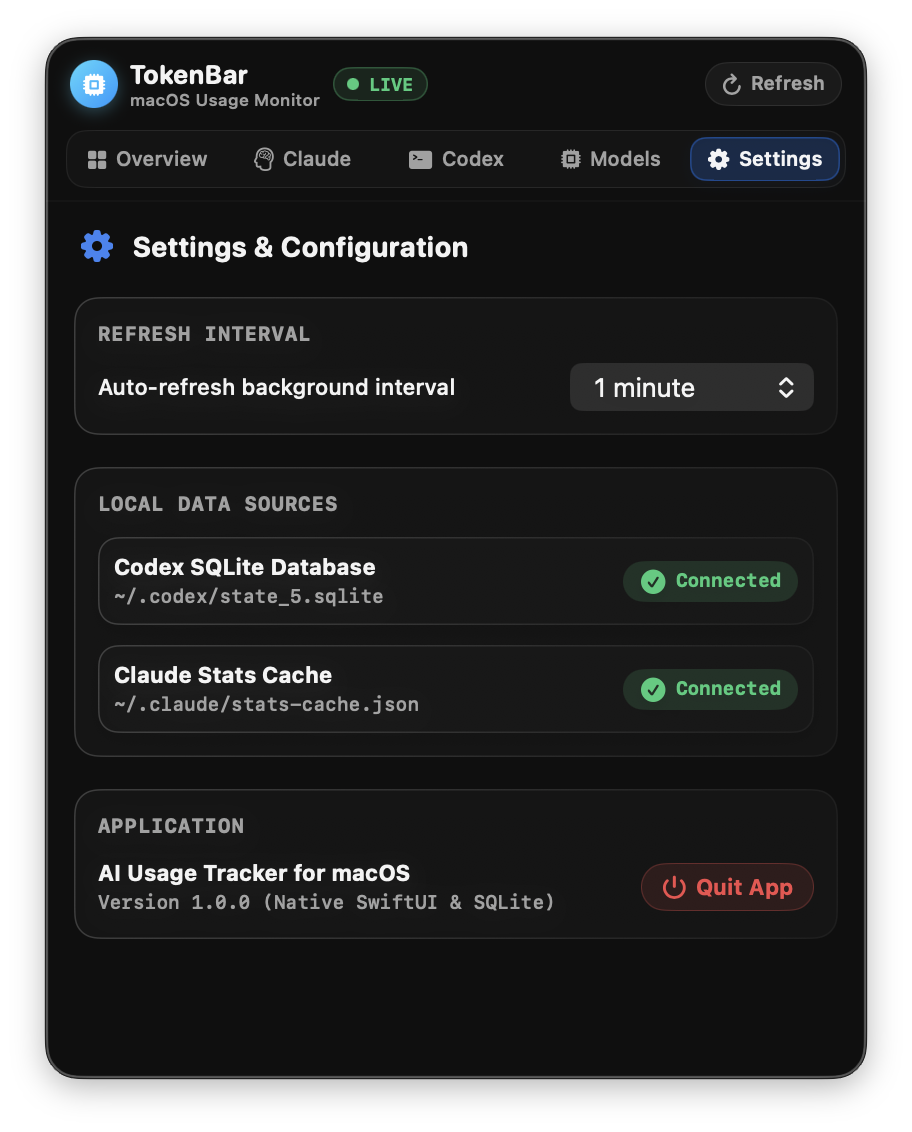Click AI Usage Tracker for macOS text
This screenshot has width=912, height=1132.
coord(254,874)
